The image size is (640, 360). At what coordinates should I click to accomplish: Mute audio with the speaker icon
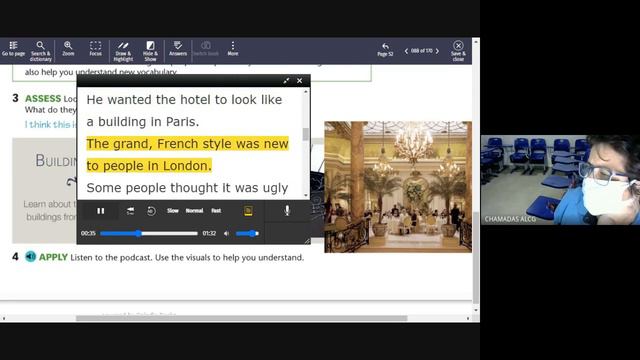coord(227,233)
